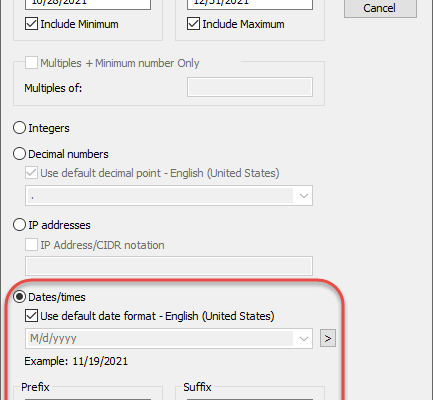This screenshot has width=433, height=400.
Task: Uncheck the Include Maximum checkbox
Action: point(193,24)
